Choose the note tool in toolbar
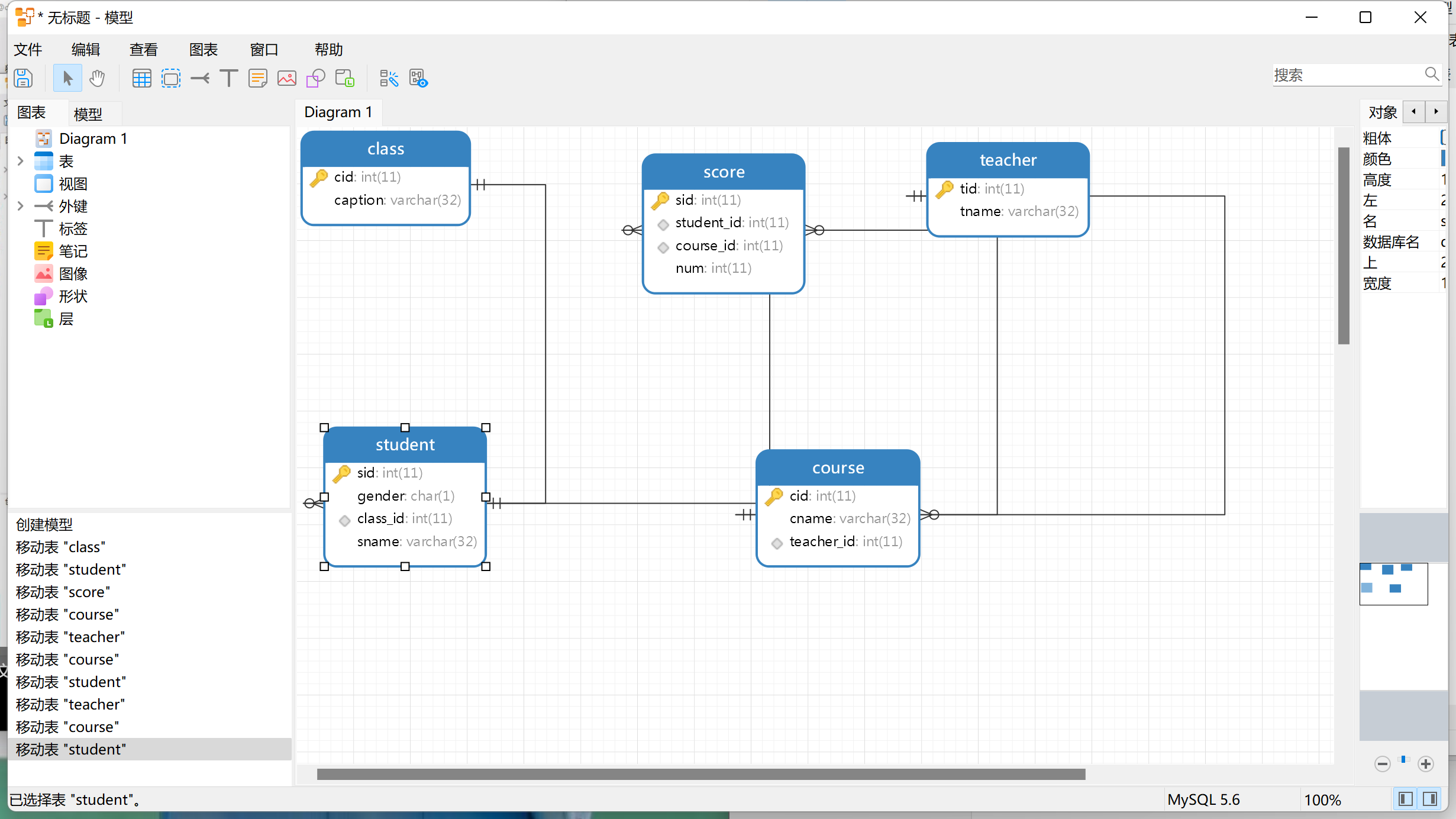 click(x=258, y=78)
